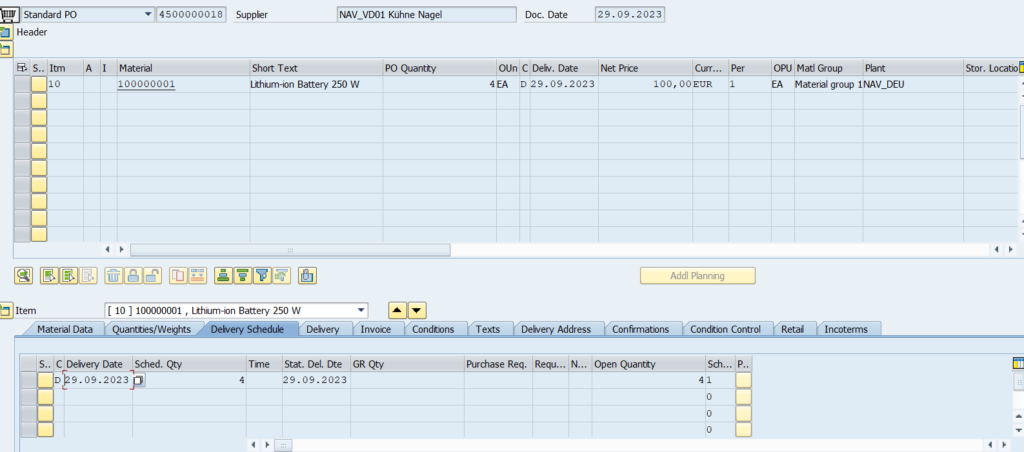Click the shopping cart document overview icon
Image resolution: width=1024 pixels, height=452 pixels.
[10, 15]
